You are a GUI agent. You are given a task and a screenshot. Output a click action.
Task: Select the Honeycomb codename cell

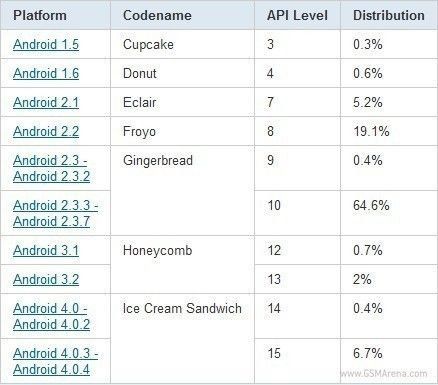[183, 265]
